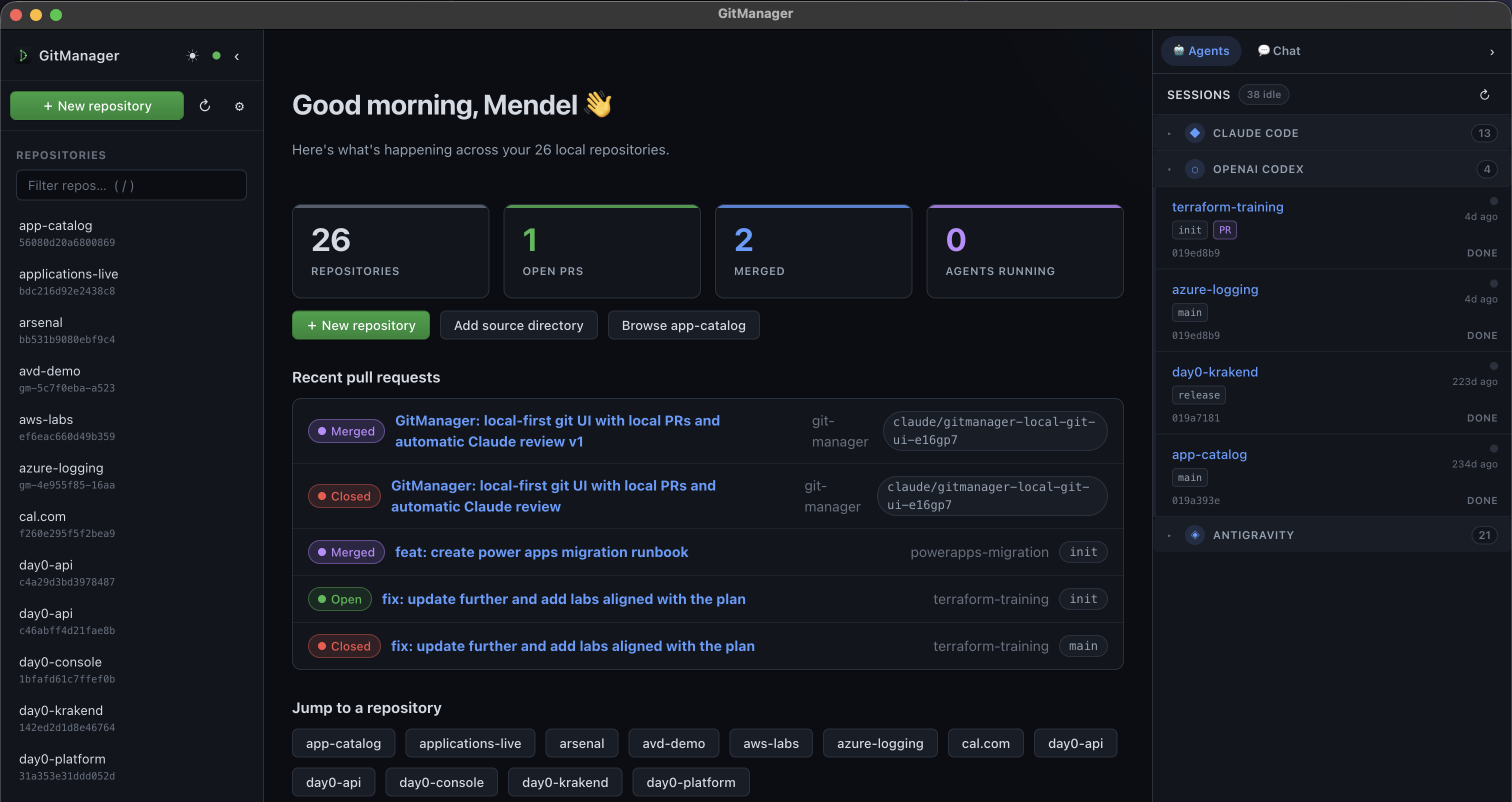Select day0-api with hash c4a29d3bd3978487

[131, 573]
